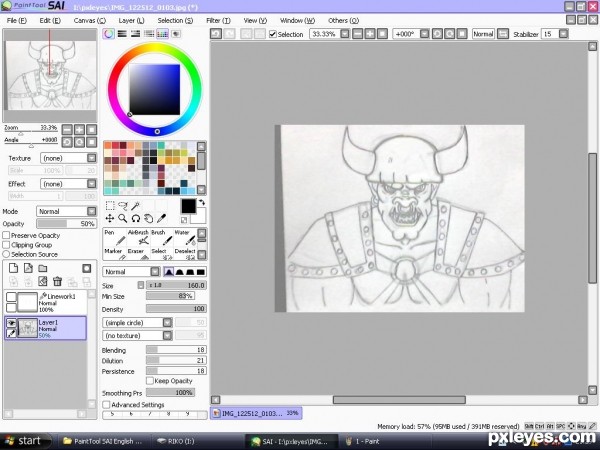Open the Stabilizer value dropdown
The image size is (600, 450).
[x=563, y=34]
